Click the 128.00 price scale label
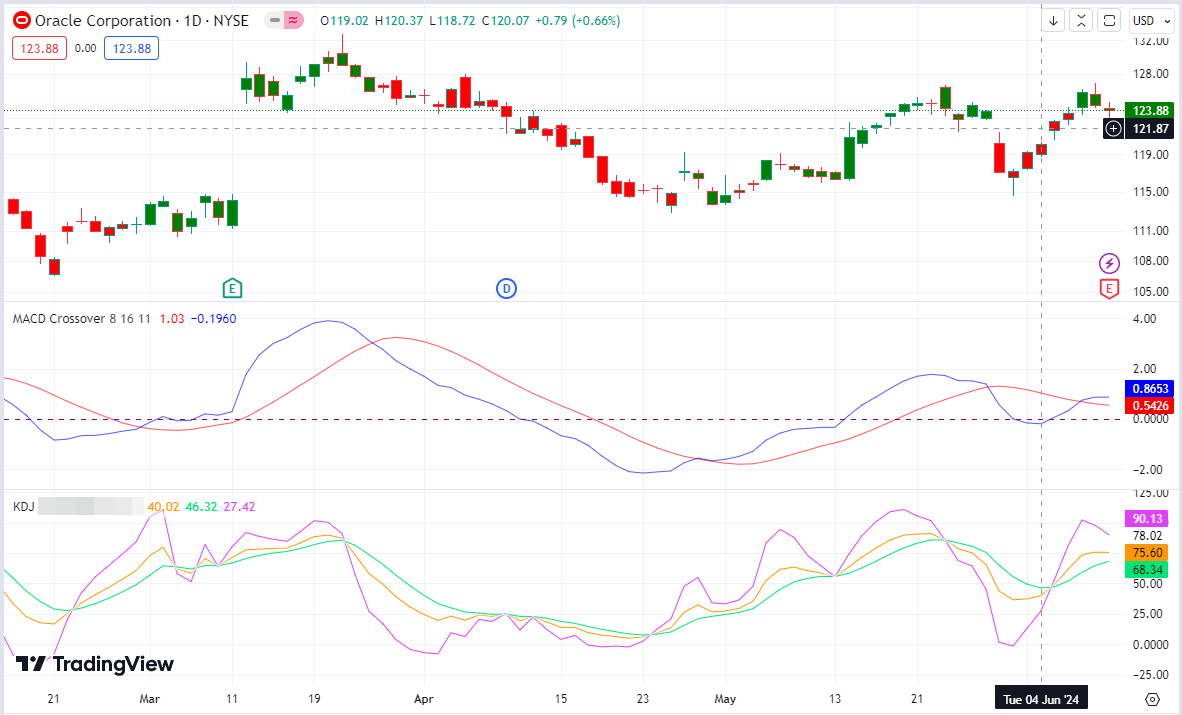This screenshot has width=1182, height=715. pos(1150,74)
